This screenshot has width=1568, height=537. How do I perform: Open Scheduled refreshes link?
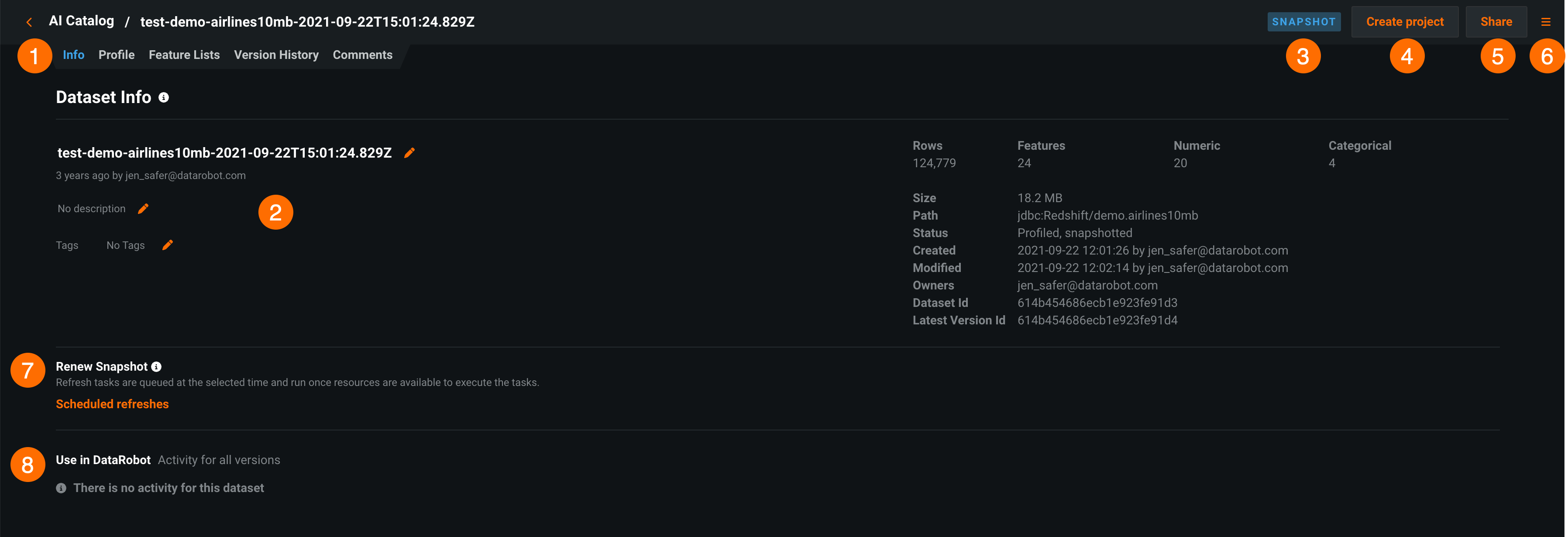click(x=112, y=404)
